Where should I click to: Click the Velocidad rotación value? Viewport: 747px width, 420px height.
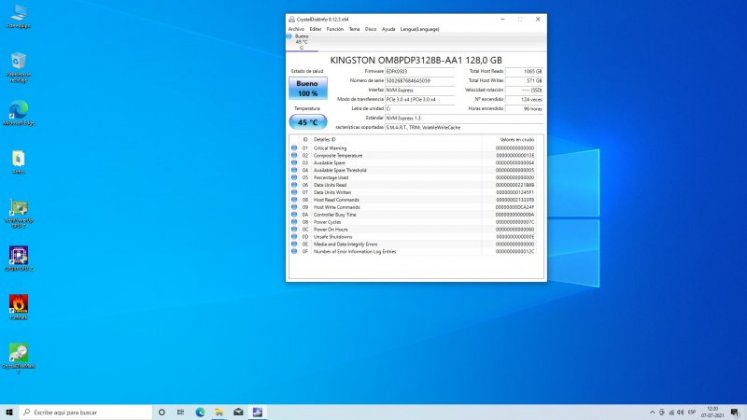(x=524, y=90)
